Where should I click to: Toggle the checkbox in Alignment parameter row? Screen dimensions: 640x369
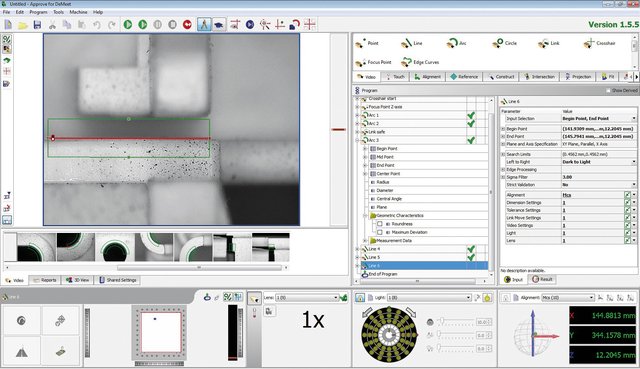tap(627, 195)
